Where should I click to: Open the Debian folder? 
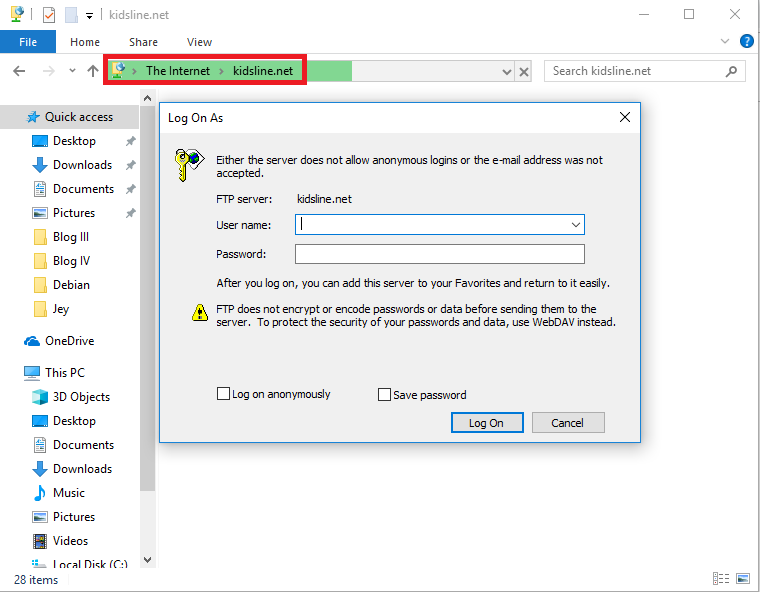tap(71, 285)
